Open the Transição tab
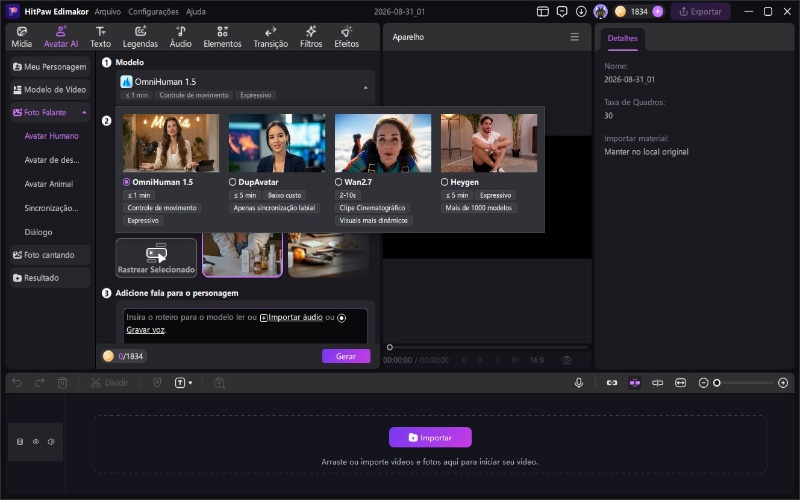The width and height of the screenshot is (800, 500). point(271,37)
